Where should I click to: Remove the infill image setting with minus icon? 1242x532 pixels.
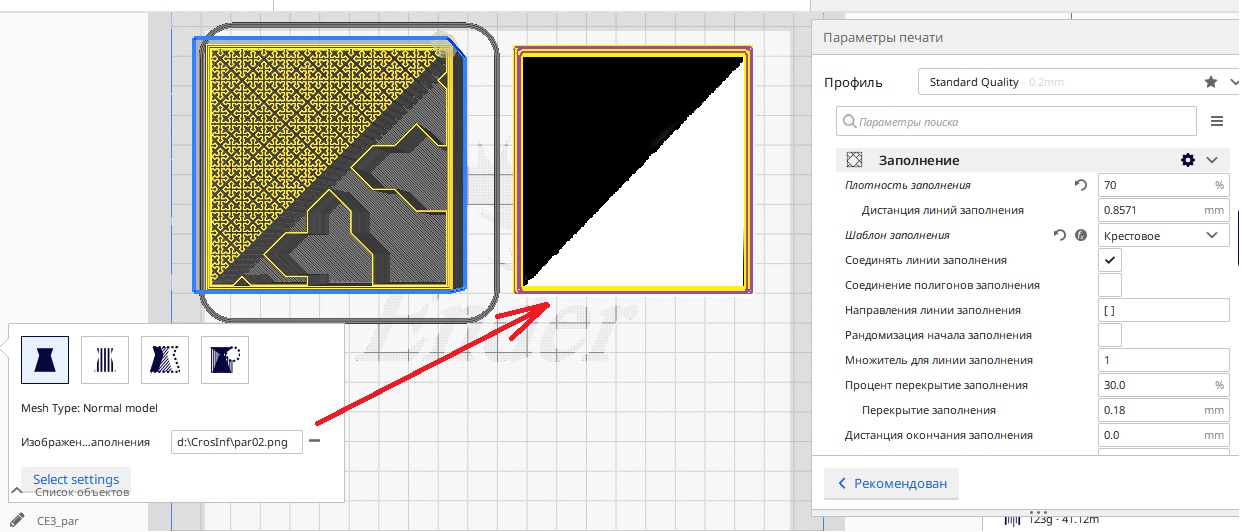point(314,441)
